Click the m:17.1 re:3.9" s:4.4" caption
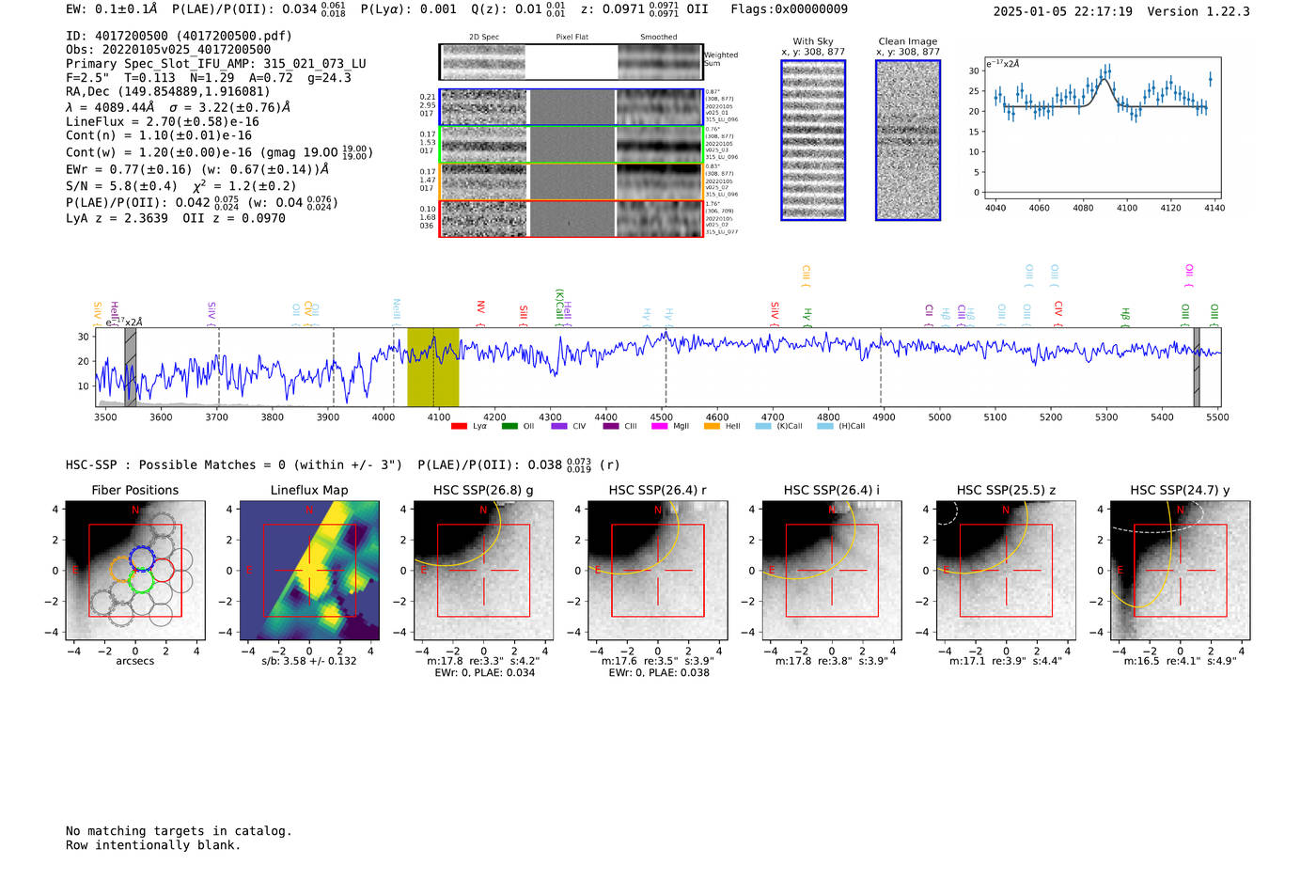 click(x=1006, y=661)
